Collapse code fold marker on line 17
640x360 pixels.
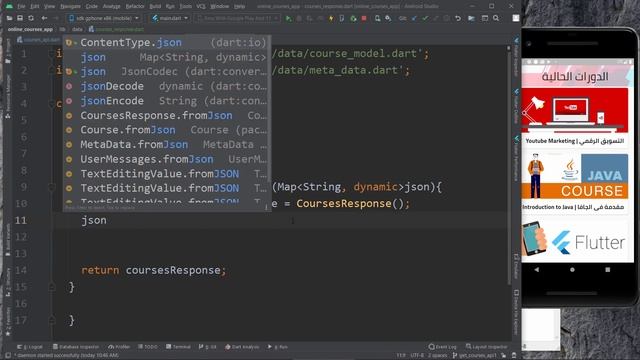pyautogui.click(x=52, y=320)
